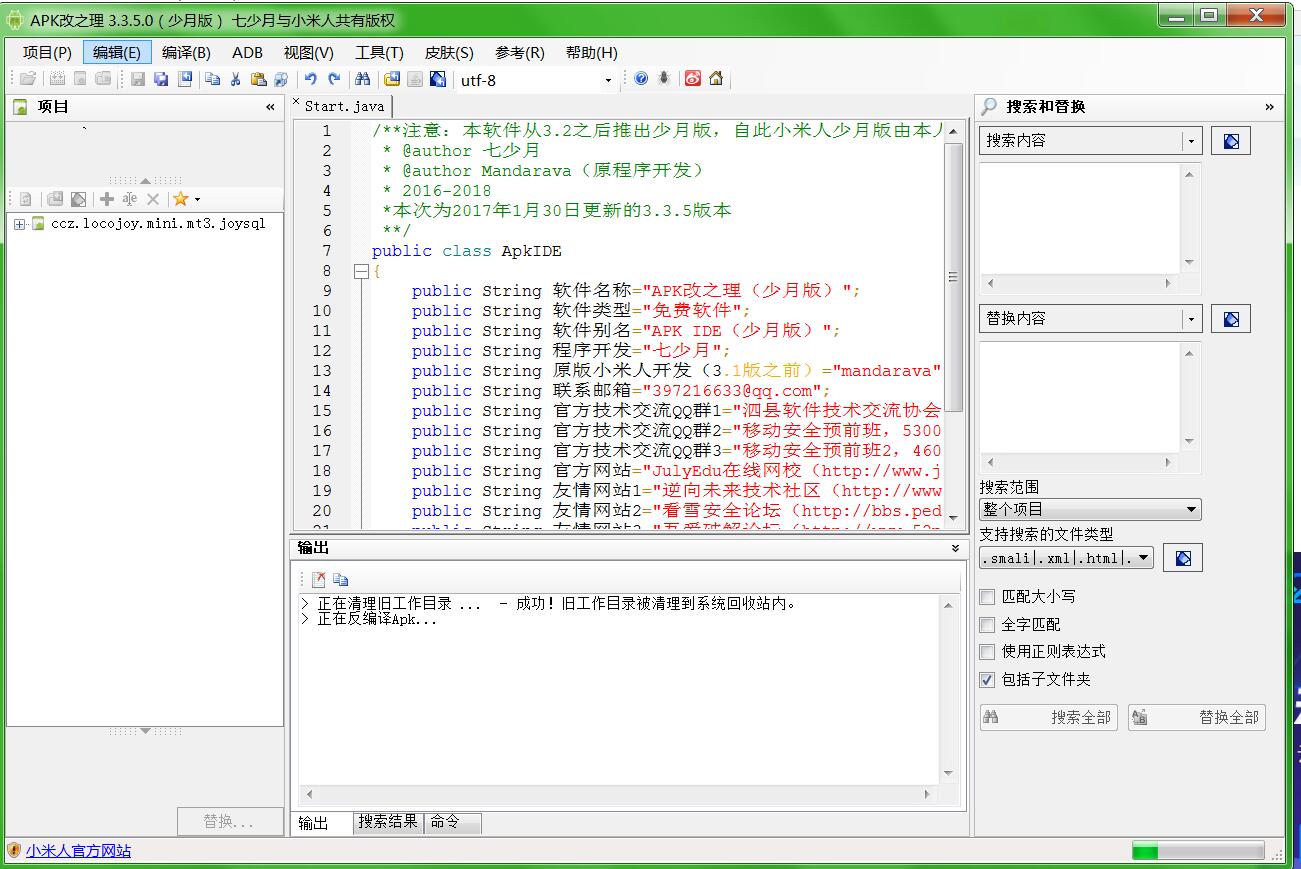
Task: Open the 搜索范围 dropdown showing 整个项目
Action: tap(1090, 510)
